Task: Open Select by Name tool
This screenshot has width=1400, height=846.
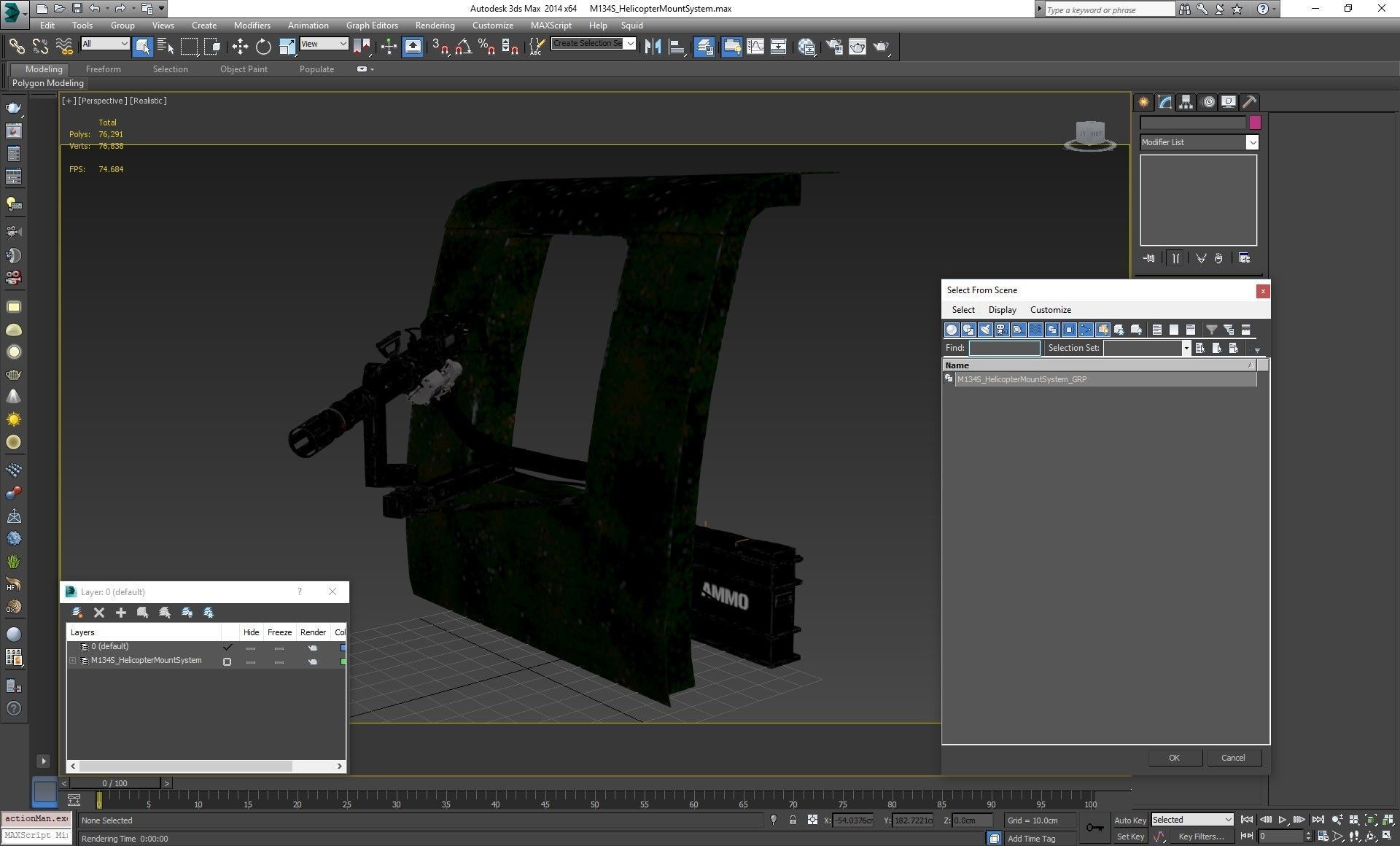Action: click(x=166, y=47)
